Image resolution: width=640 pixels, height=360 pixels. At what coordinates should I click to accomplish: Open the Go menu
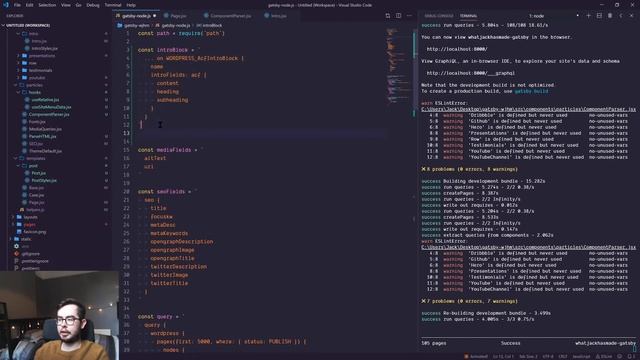point(78,5)
